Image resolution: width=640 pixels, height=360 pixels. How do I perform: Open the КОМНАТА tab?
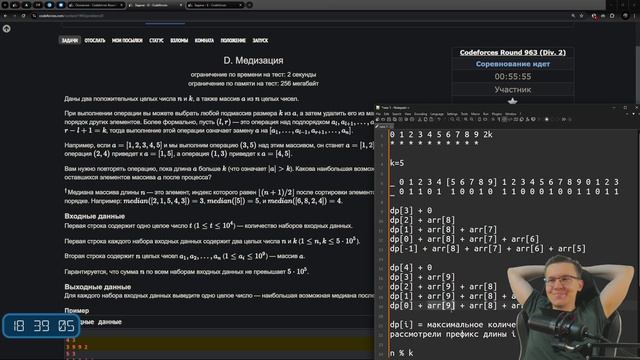[x=204, y=40]
